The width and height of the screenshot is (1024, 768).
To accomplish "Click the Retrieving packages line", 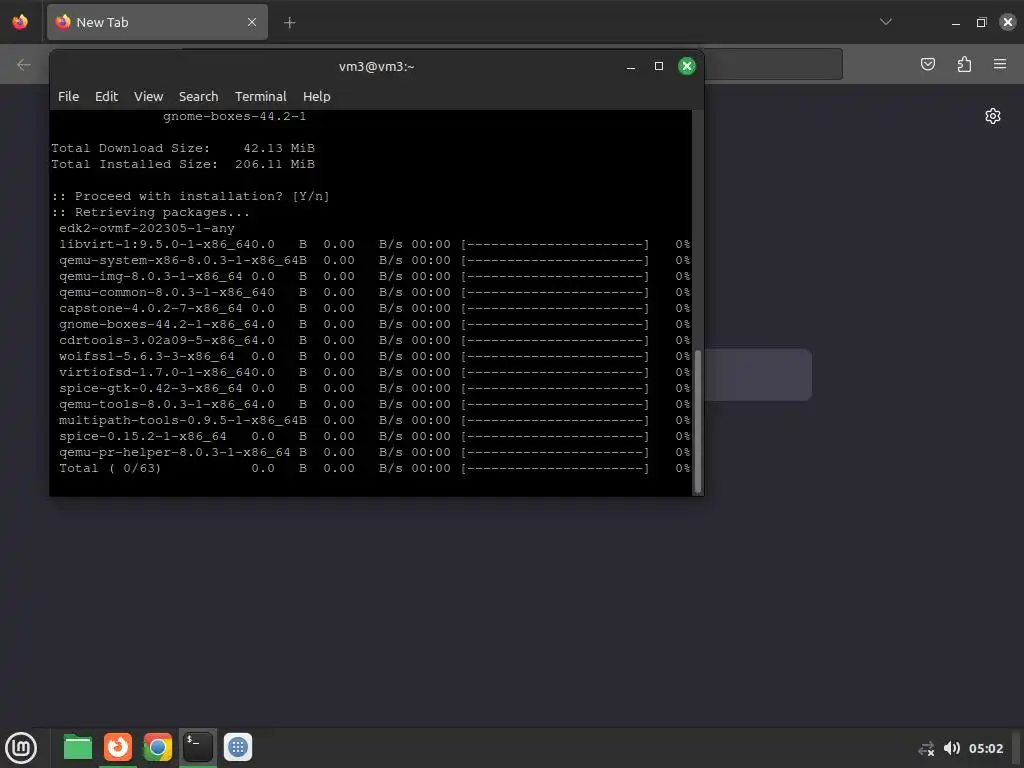I will (150, 212).
